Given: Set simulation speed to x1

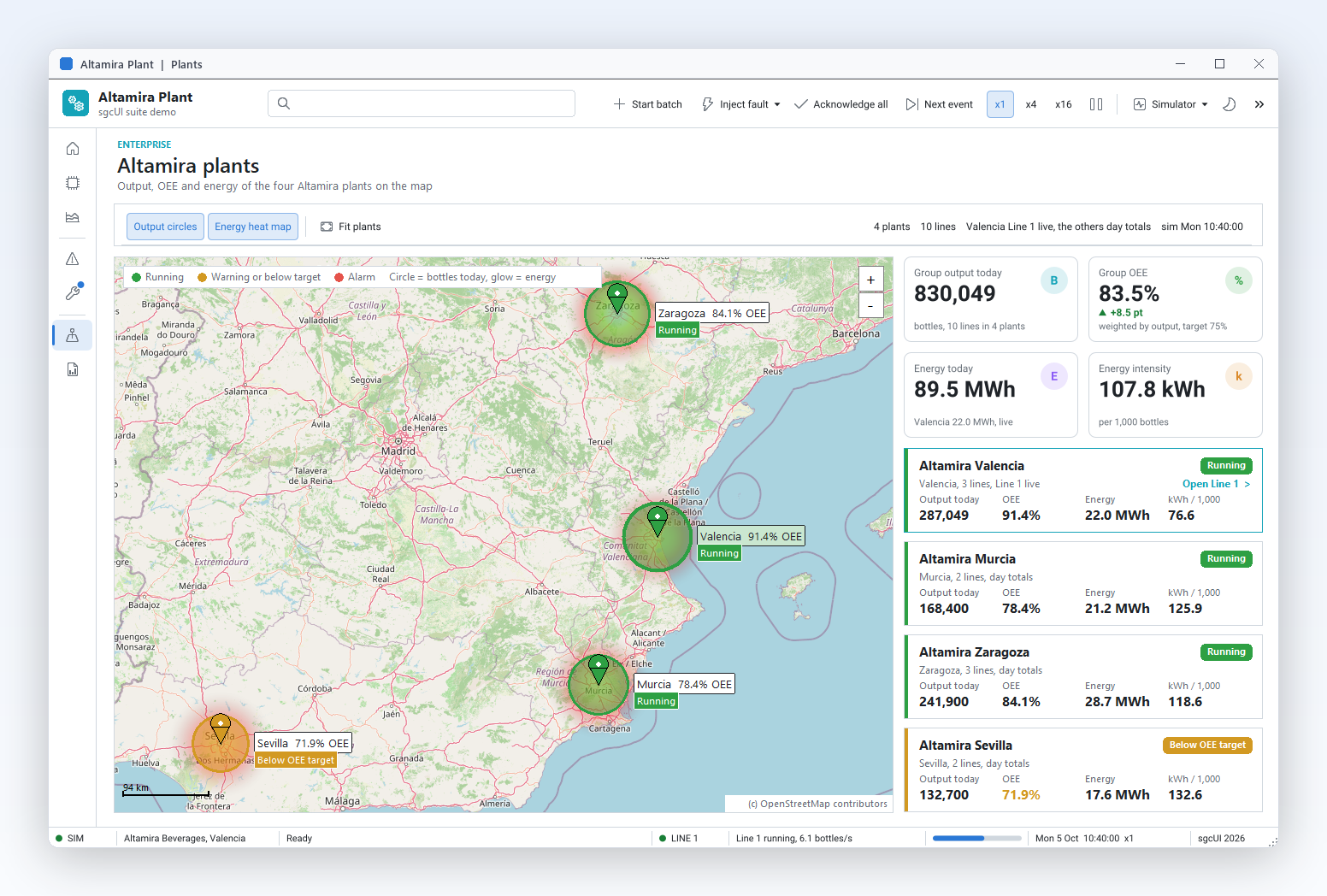Looking at the screenshot, I should click(x=1000, y=104).
